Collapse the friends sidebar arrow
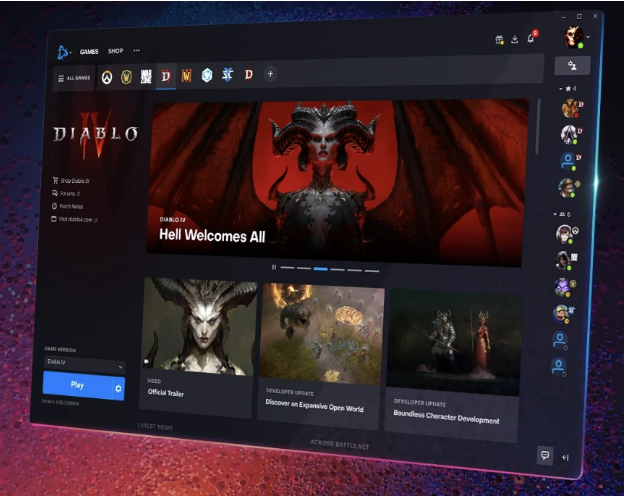 (565, 458)
